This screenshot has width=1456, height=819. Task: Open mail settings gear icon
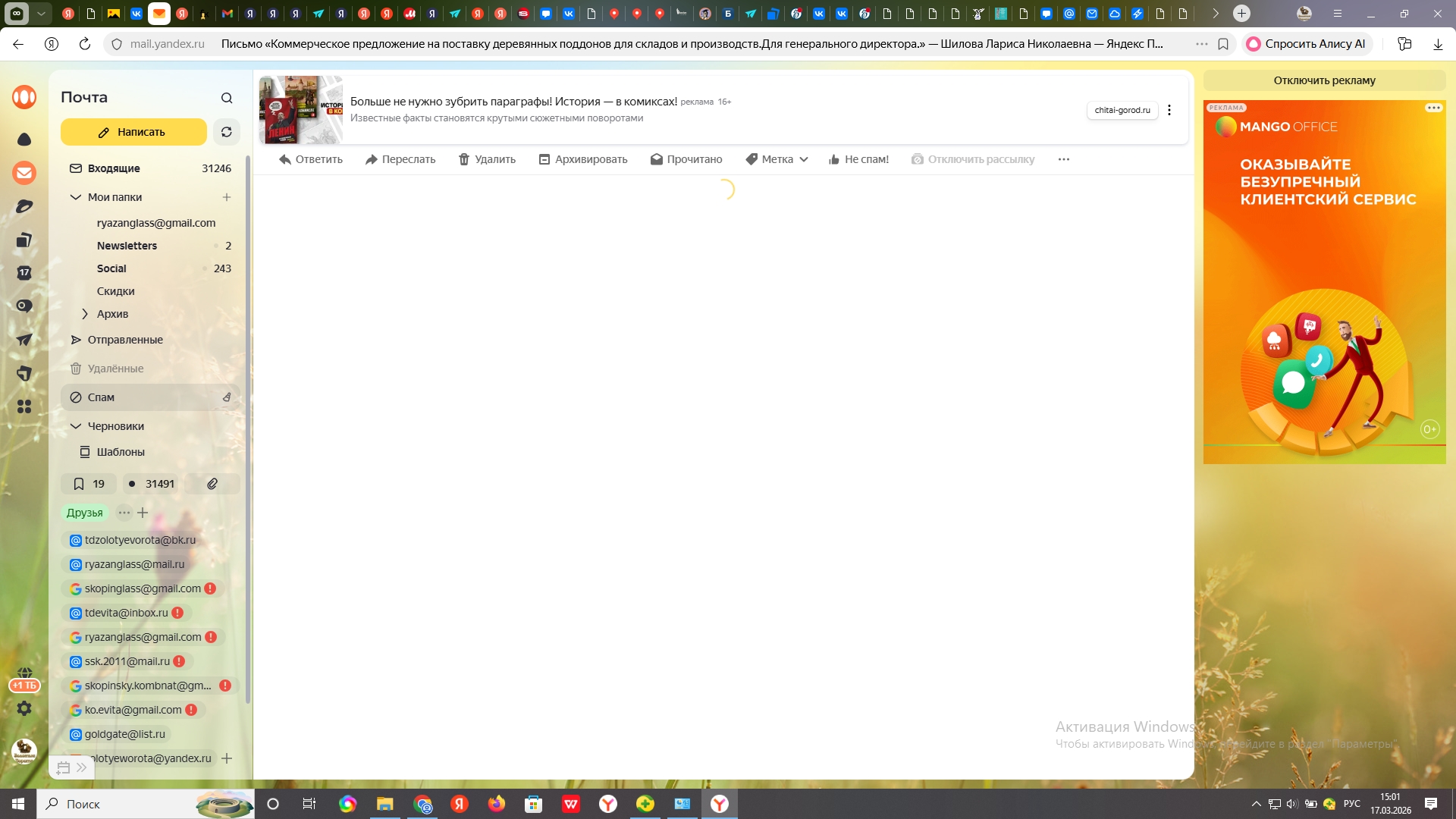pyautogui.click(x=24, y=708)
